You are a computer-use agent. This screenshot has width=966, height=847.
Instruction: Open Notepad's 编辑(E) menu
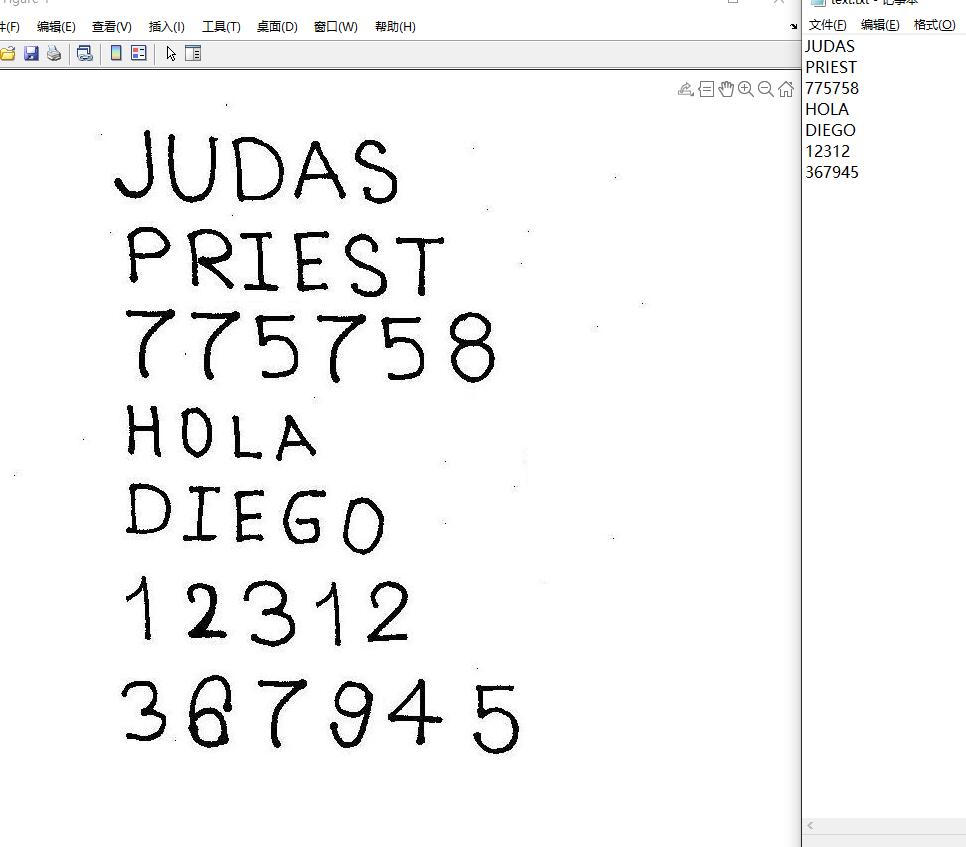(880, 25)
